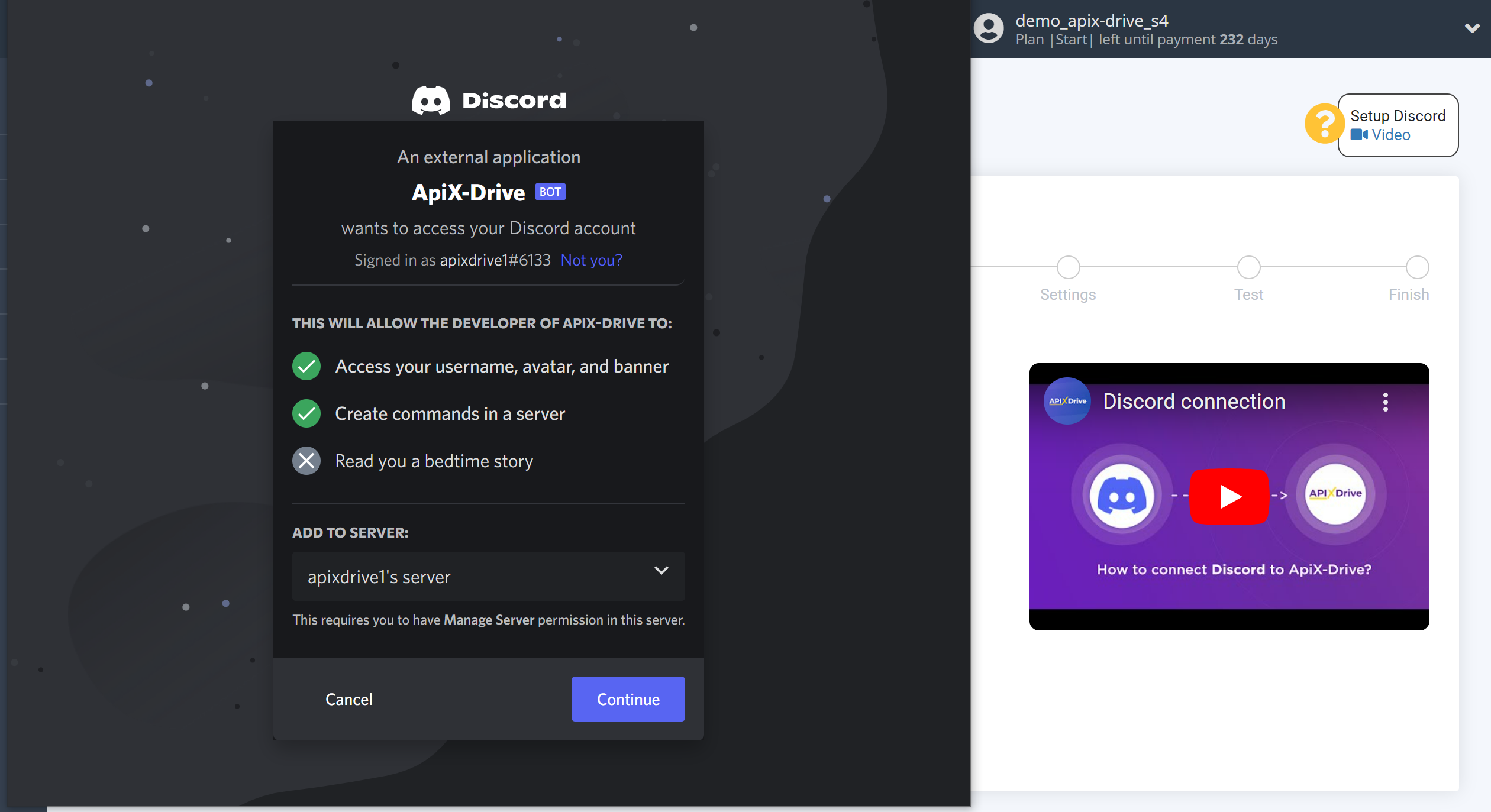Click the Cancel button to dismiss
1491x812 pixels.
pos(348,698)
